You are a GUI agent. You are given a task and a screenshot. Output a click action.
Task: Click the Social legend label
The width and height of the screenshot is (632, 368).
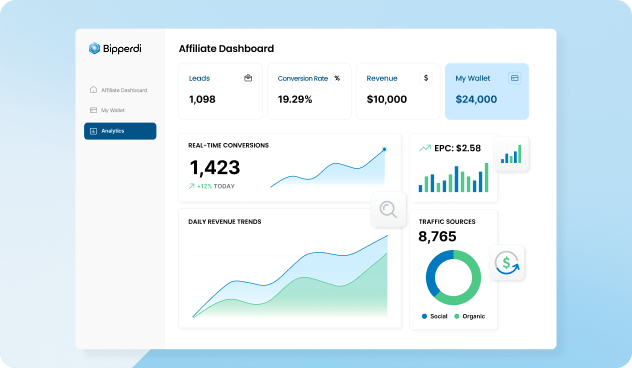(439, 316)
